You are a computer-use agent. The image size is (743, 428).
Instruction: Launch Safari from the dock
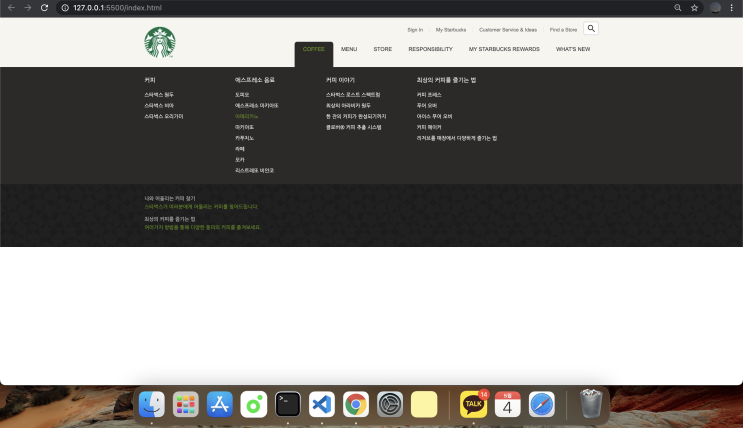click(542, 404)
